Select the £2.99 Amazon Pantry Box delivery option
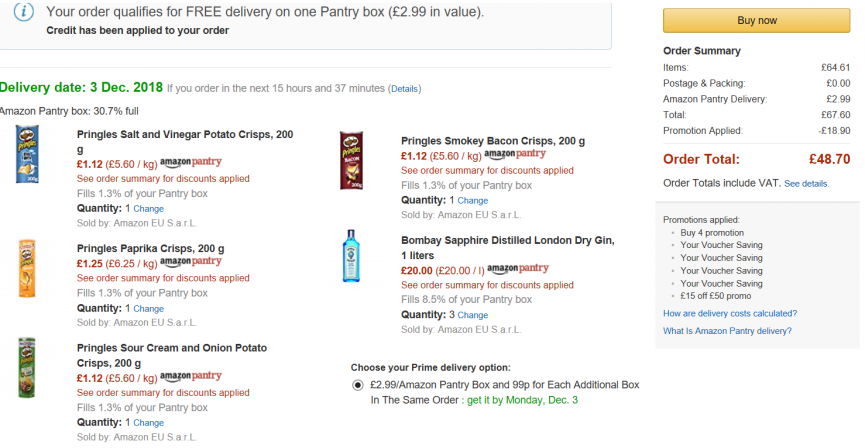Image resolution: width=865 pixels, height=448 pixels. coord(358,385)
